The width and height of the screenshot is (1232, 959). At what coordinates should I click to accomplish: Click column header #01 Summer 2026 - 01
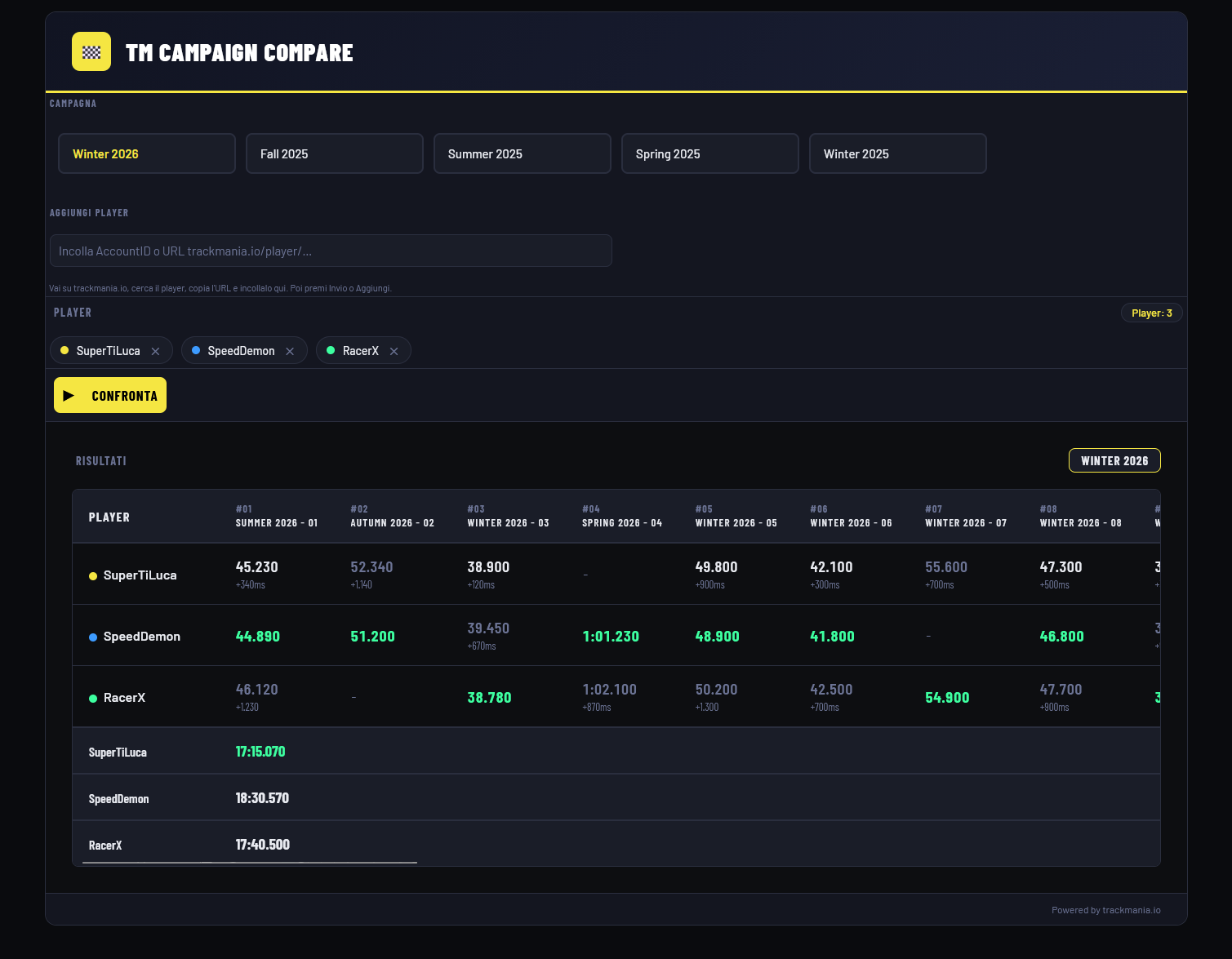pos(277,516)
